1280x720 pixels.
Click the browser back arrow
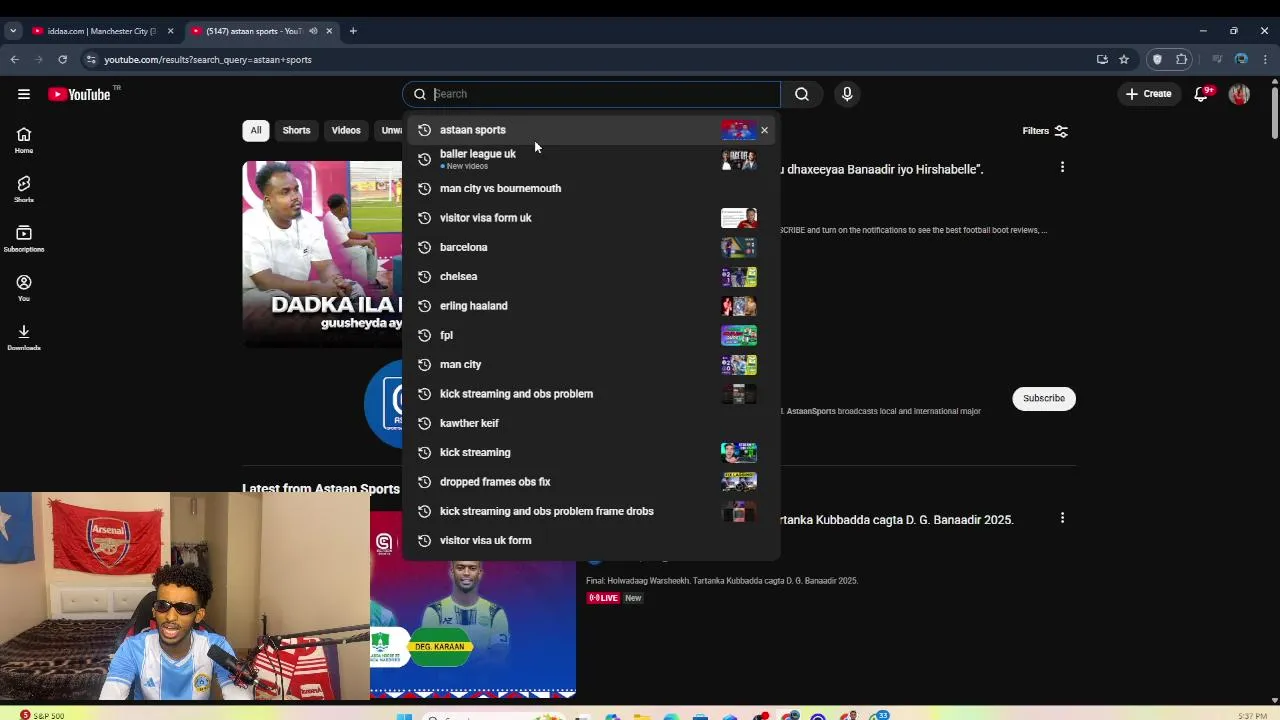tap(14, 60)
